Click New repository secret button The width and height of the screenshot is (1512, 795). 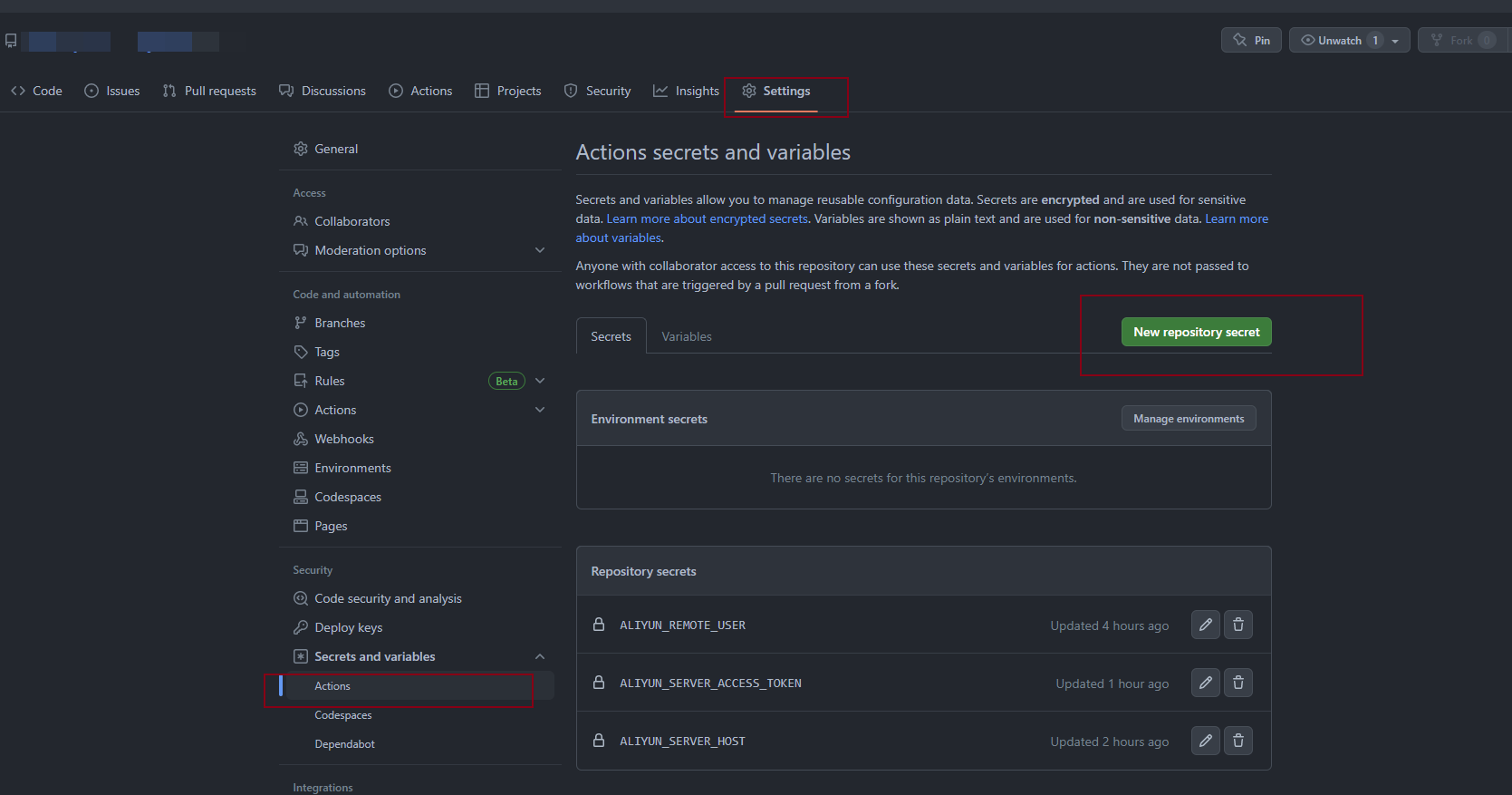pos(1196,332)
